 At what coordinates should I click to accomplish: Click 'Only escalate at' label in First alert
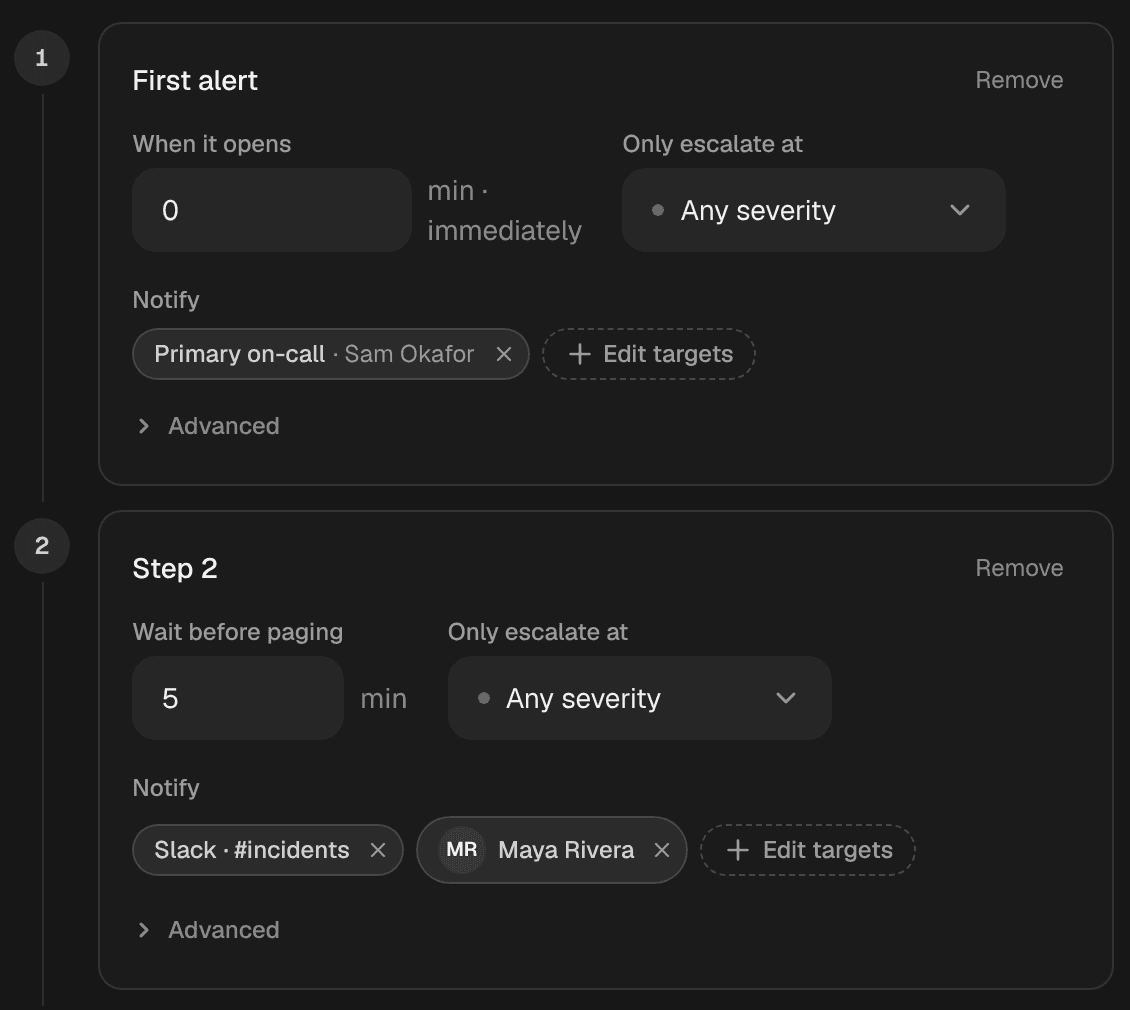pos(712,143)
